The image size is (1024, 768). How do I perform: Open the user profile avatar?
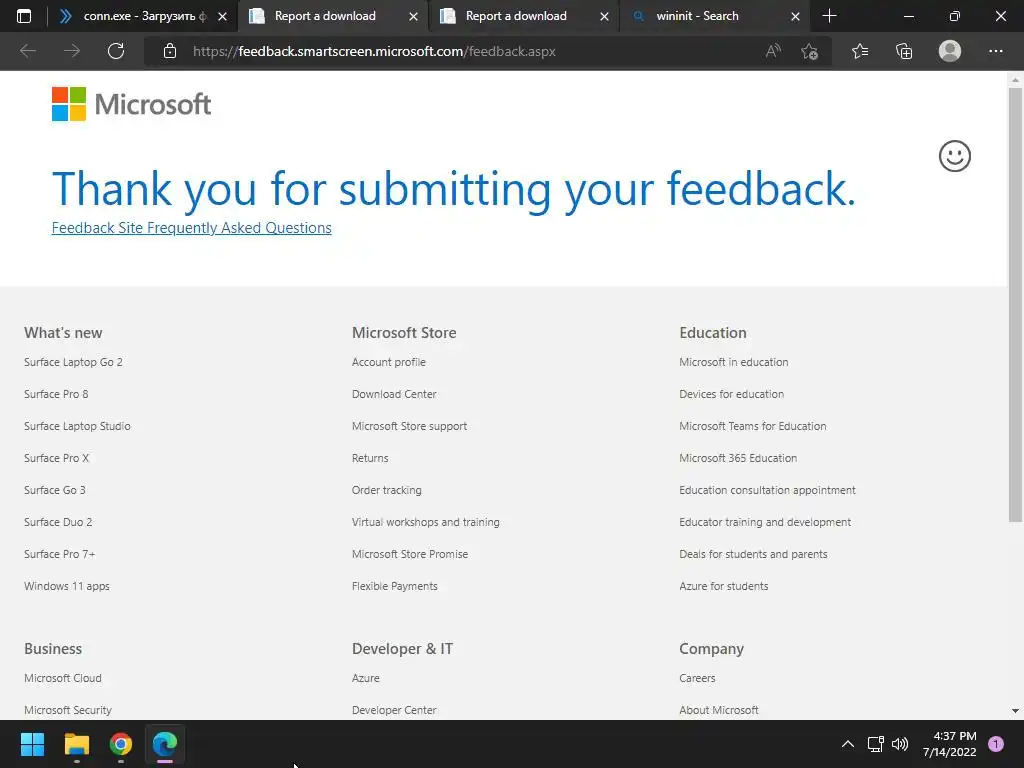(x=950, y=51)
